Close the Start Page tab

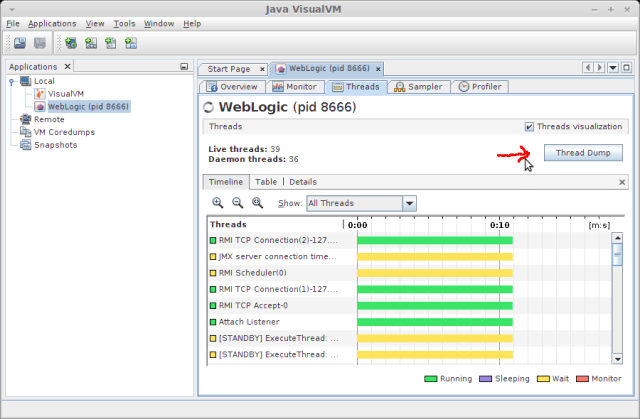click(260, 69)
